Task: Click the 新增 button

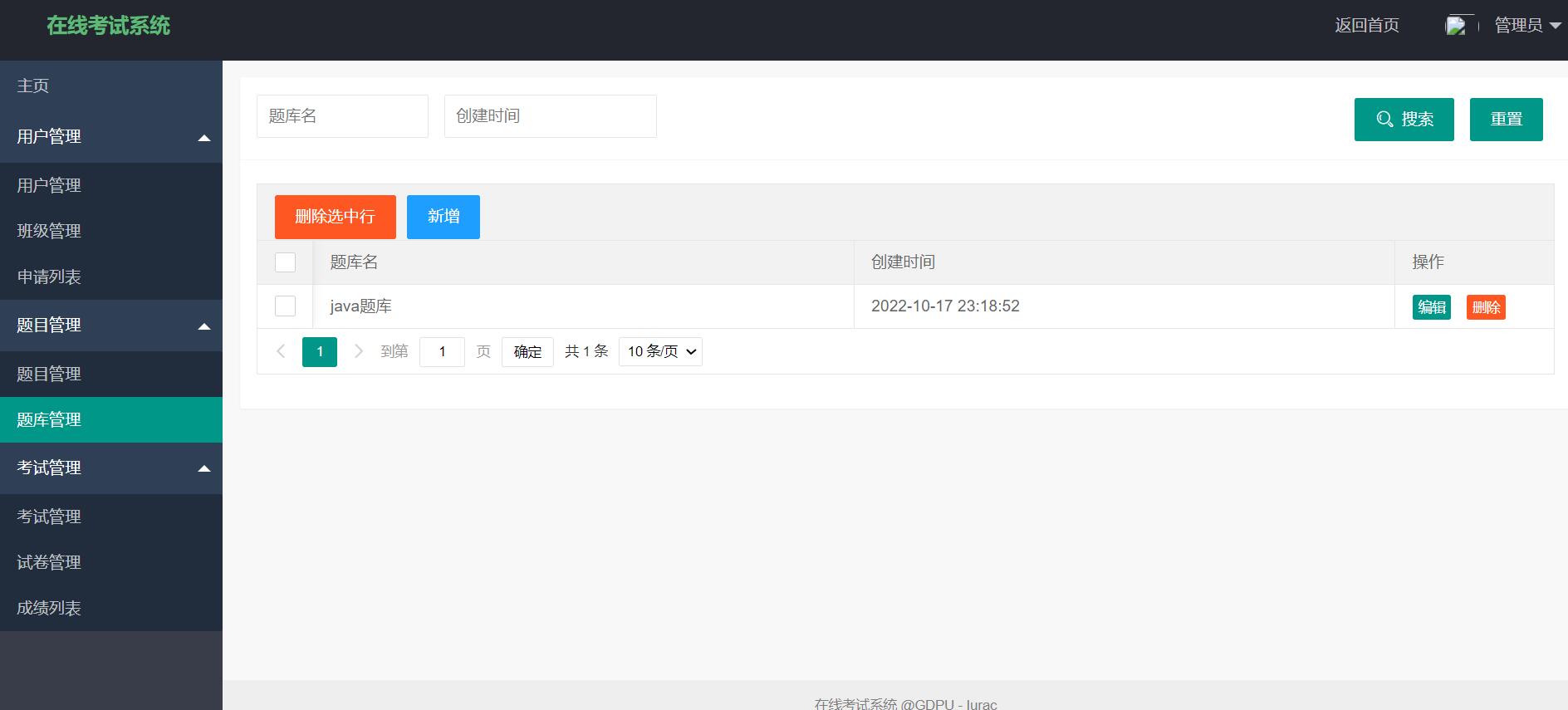Action: coord(443,217)
